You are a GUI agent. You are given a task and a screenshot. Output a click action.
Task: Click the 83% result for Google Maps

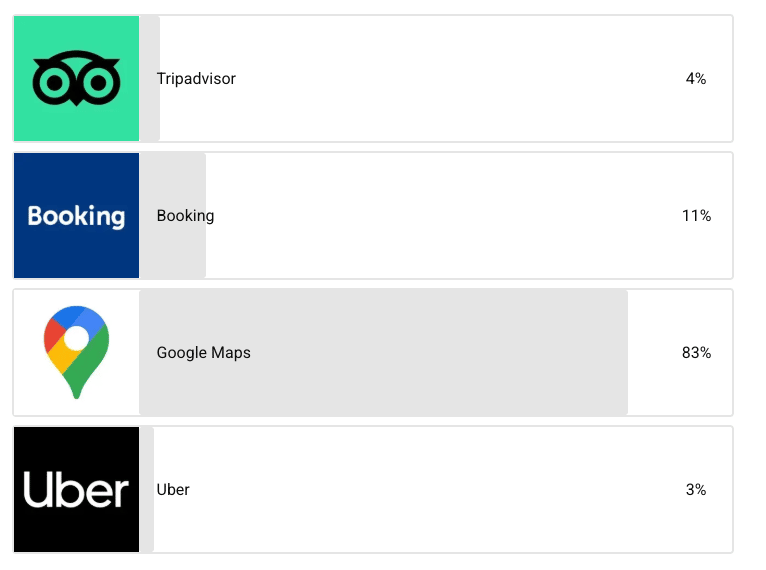tap(696, 352)
